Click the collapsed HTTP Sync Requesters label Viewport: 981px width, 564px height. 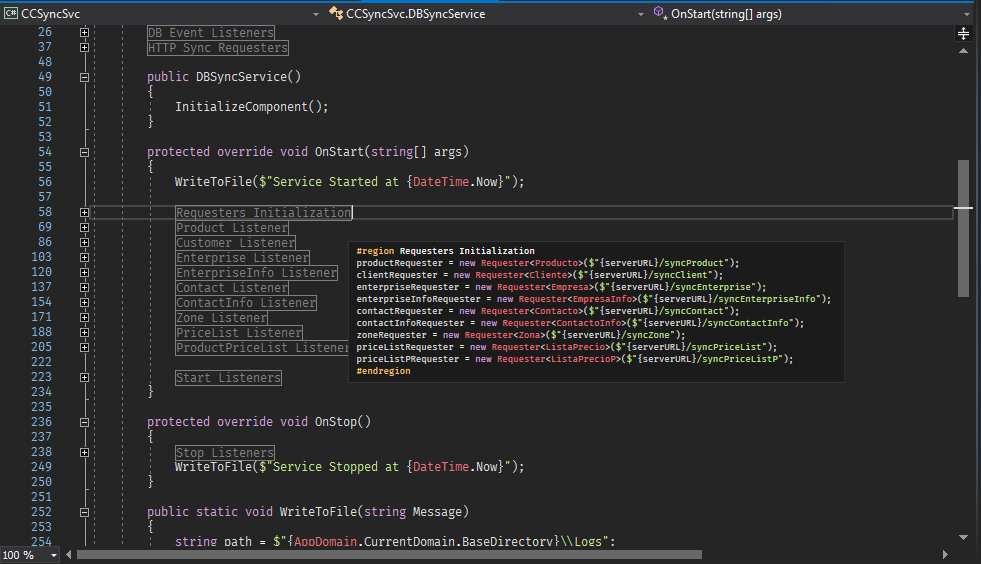click(218, 48)
